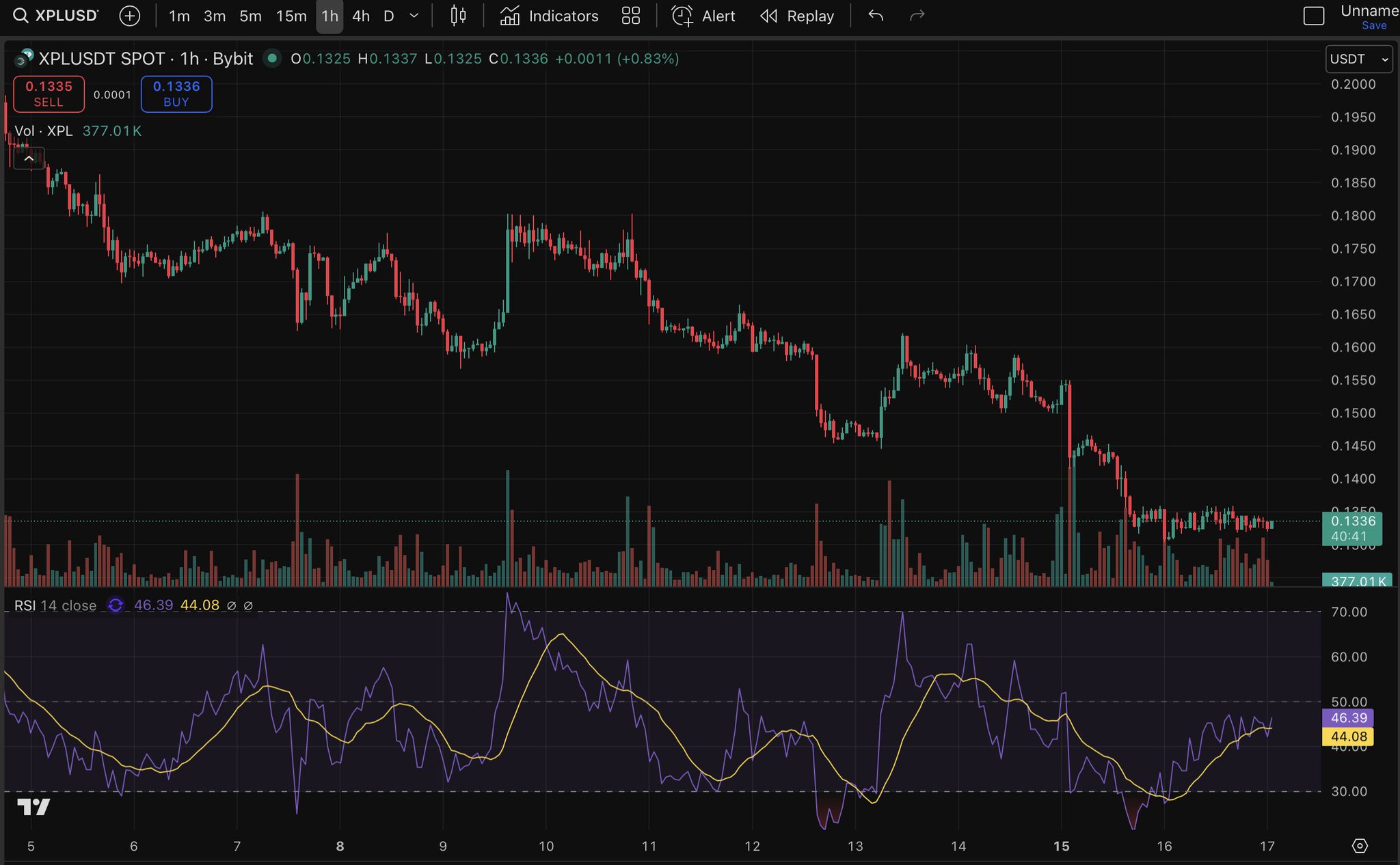The image size is (1400, 865).
Task: Open the candlestick chart style icon
Action: point(458,16)
